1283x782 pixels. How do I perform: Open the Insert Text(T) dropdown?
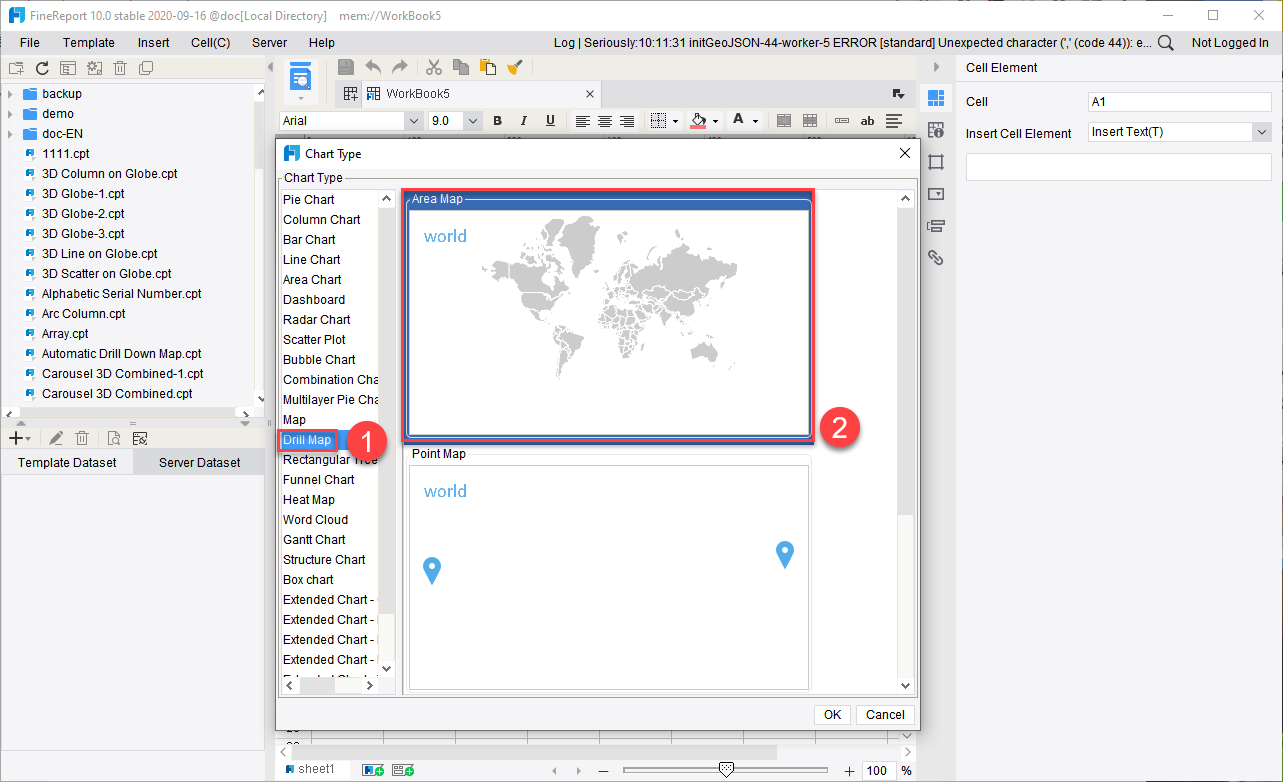click(x=1260, y=131)
